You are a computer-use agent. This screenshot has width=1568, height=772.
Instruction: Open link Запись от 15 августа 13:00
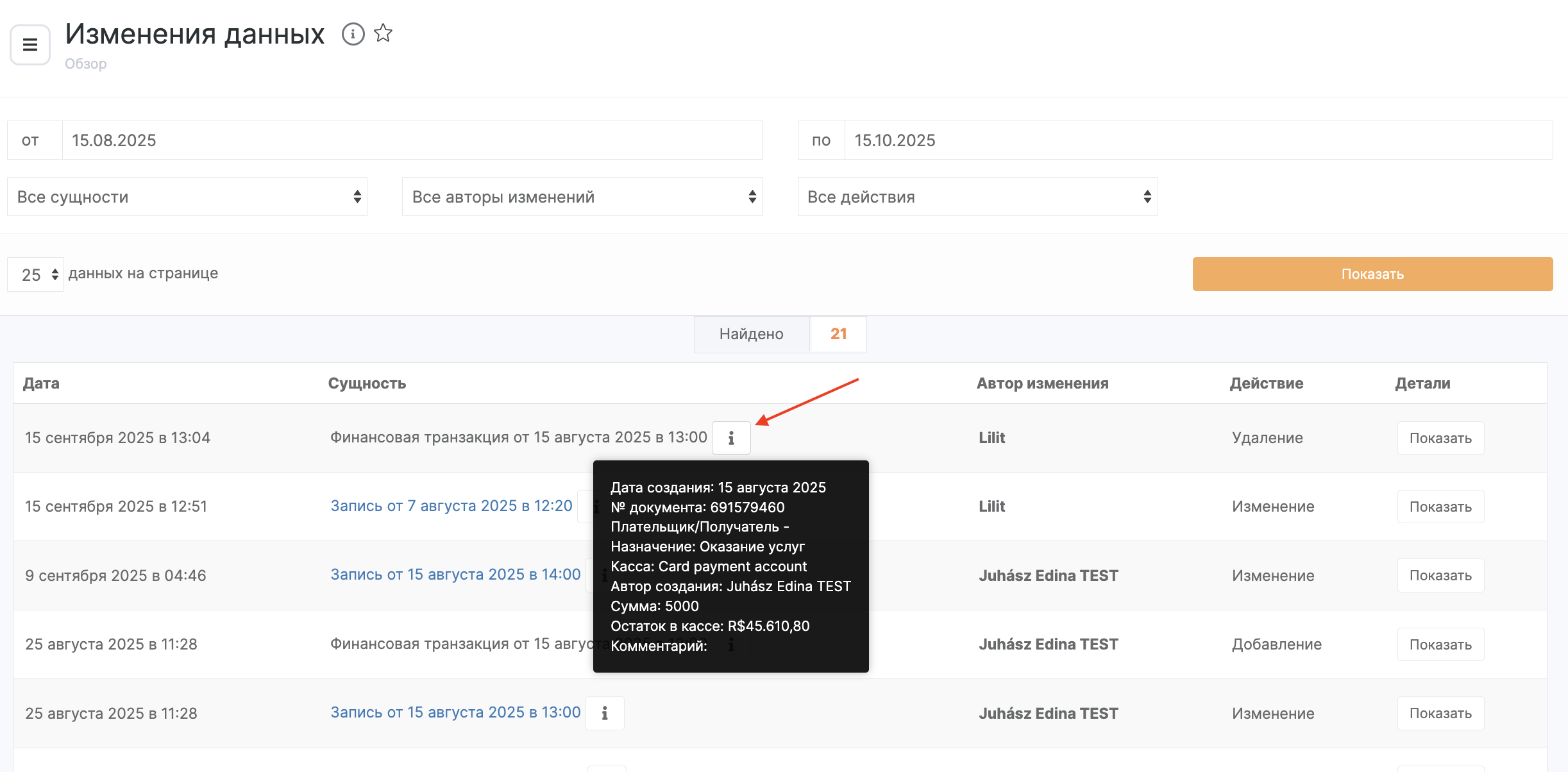click(455, 712)
